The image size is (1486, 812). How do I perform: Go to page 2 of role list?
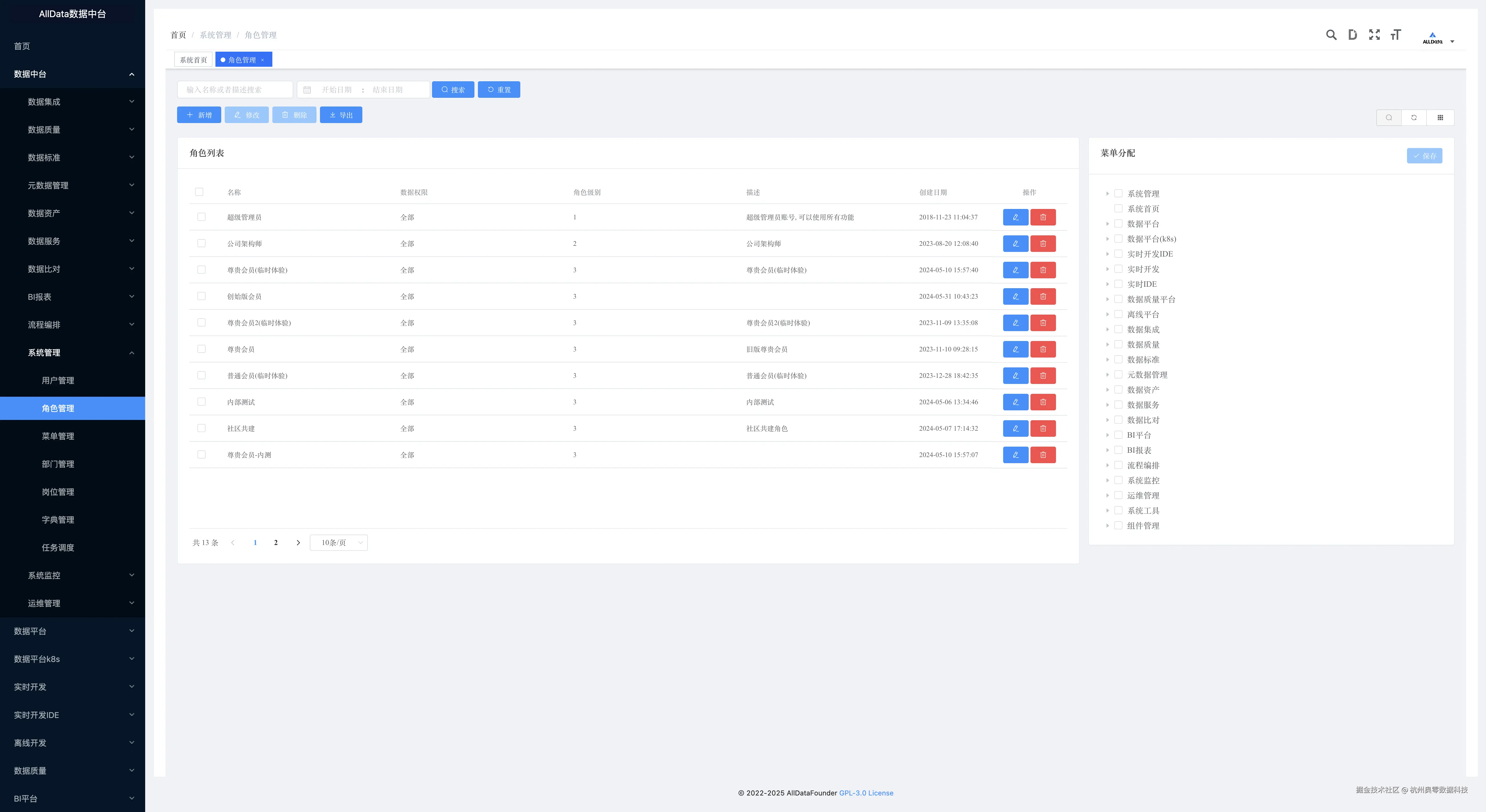pyautogui.click(x=276, y=543)
